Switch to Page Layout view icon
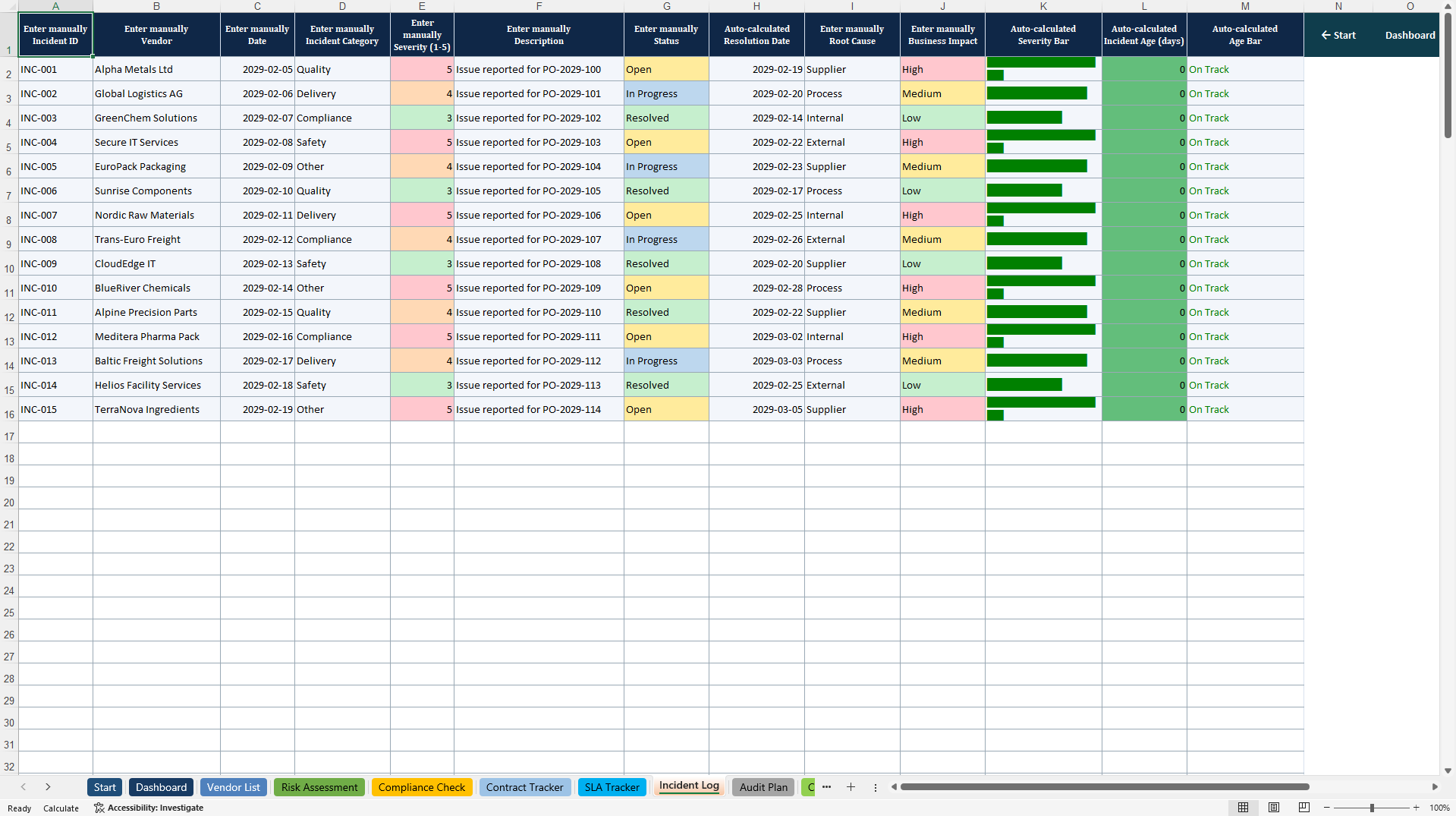Screen dimensions: 1456x816 pyautogui.click(x=1274, y=808)
